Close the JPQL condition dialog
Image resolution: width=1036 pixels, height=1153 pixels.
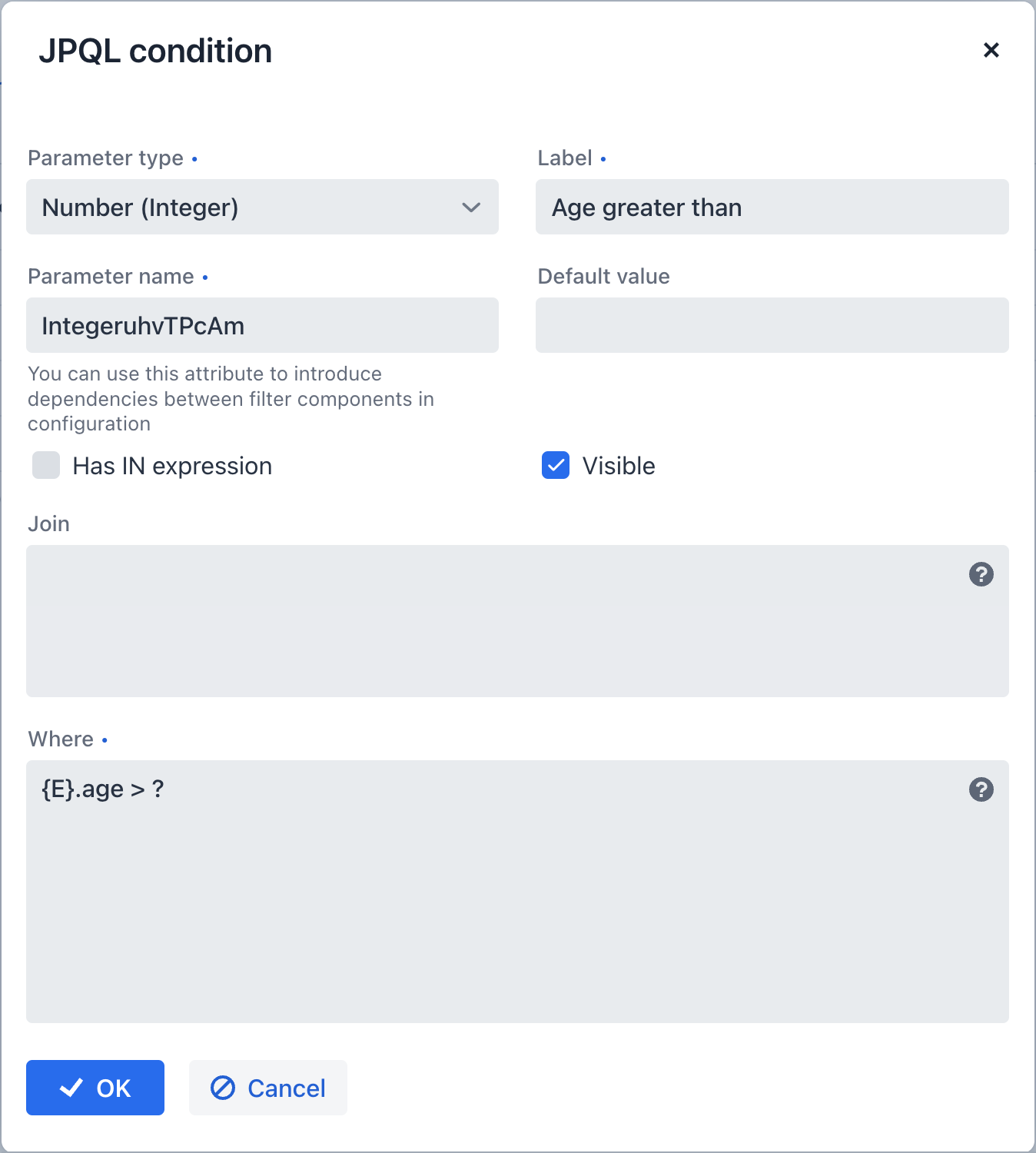(x=991, y=51)
